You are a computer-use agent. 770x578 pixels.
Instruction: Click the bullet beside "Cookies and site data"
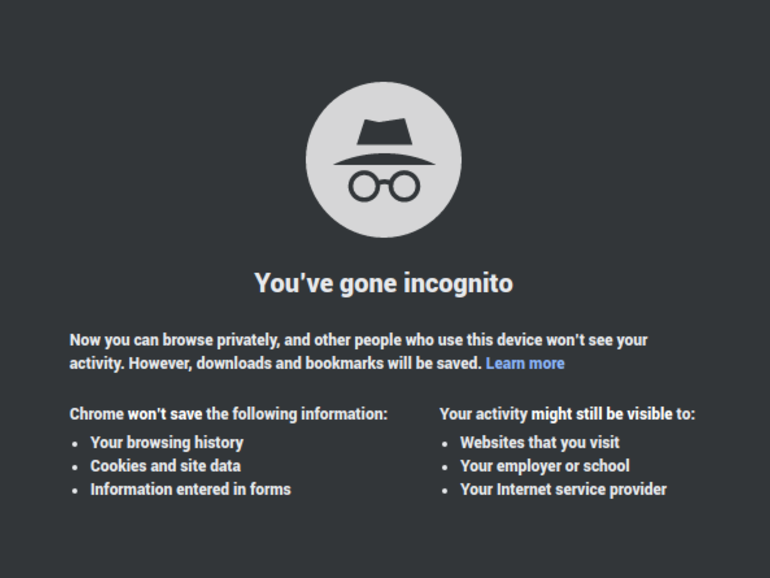[x=75, y=466]
